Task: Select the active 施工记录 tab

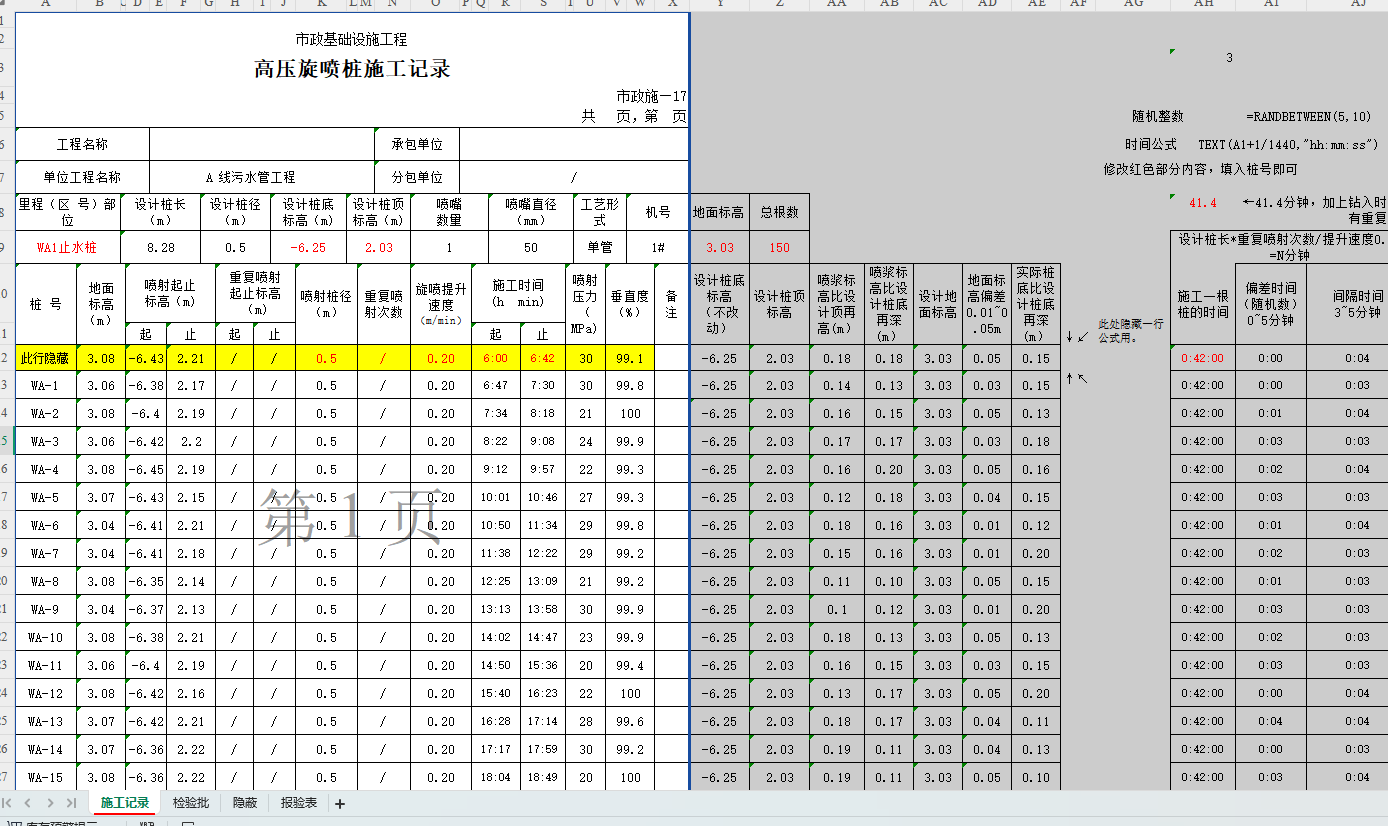Action: [x=124, y=802]
